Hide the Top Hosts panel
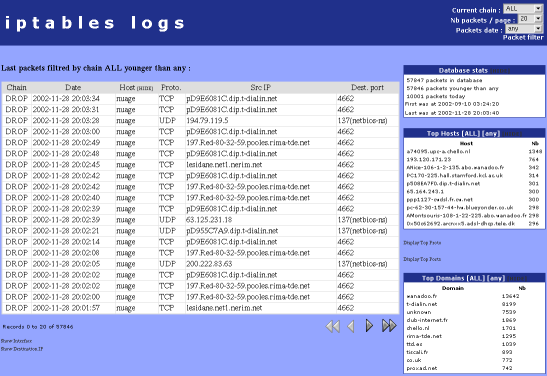The height and width of the screenshot is (376, 547). pyautogui.click(x=512, y=134)
